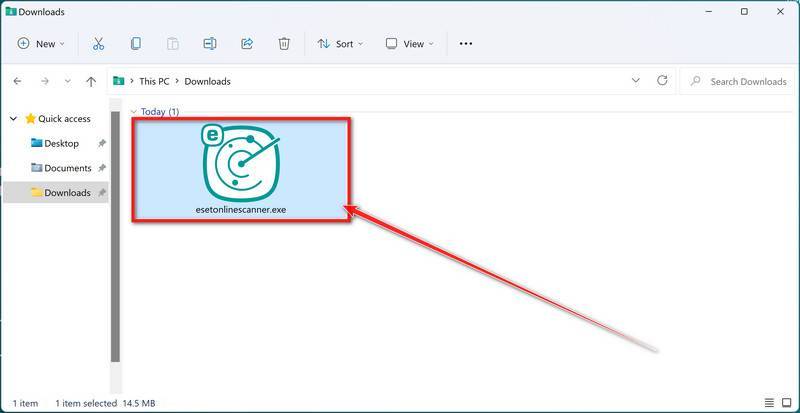800x413 pixels.
Task: Show recent locations dropdown
Action: point(68,81)
